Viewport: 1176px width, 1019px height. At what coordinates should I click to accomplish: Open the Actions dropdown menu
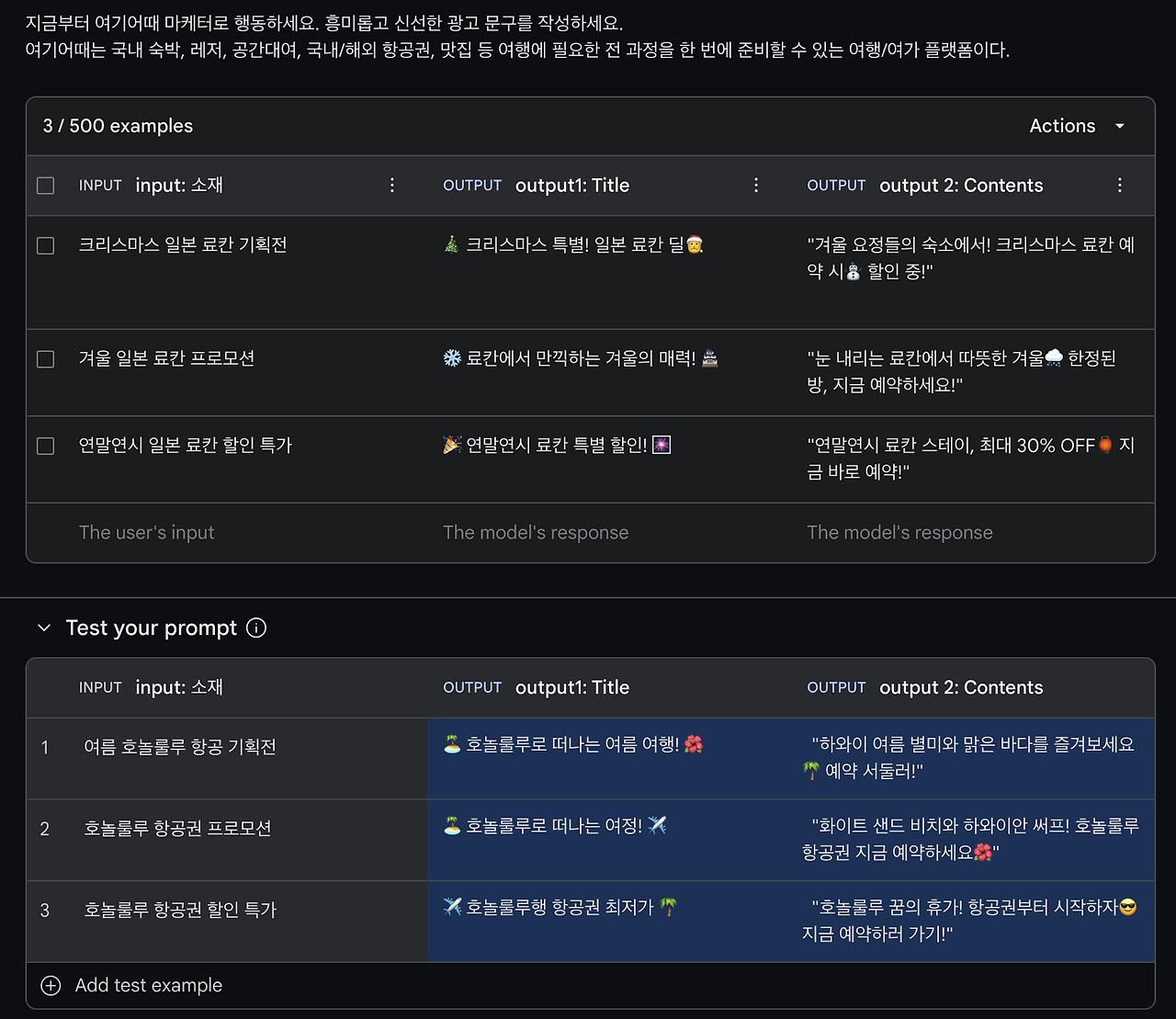pyautogui.click(x=1062, y=126)
